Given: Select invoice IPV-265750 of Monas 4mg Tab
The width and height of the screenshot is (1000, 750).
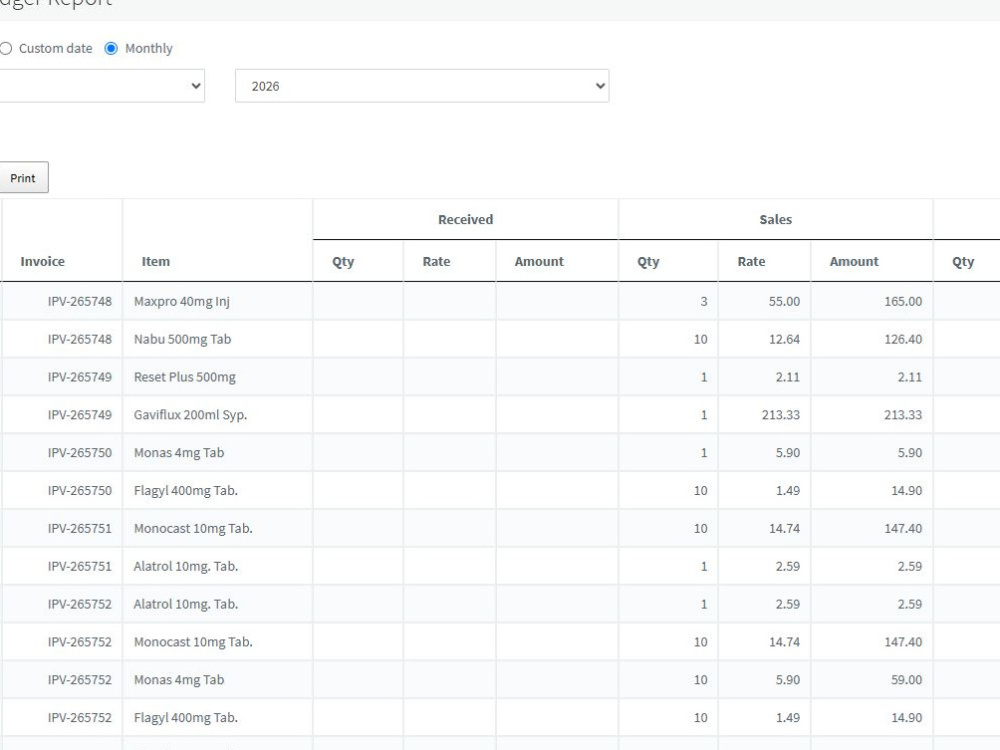Looking at the screenshot, I should tap(80, 453).
